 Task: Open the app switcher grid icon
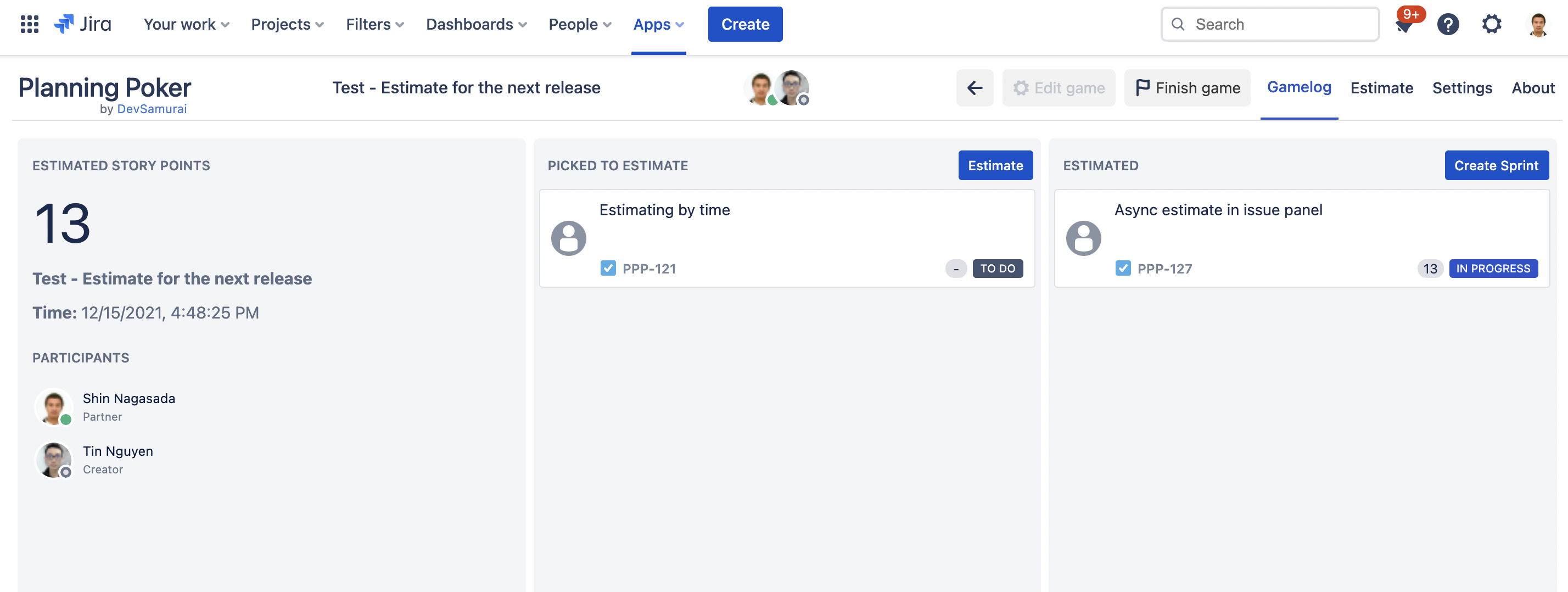click(x=29, y=24)
